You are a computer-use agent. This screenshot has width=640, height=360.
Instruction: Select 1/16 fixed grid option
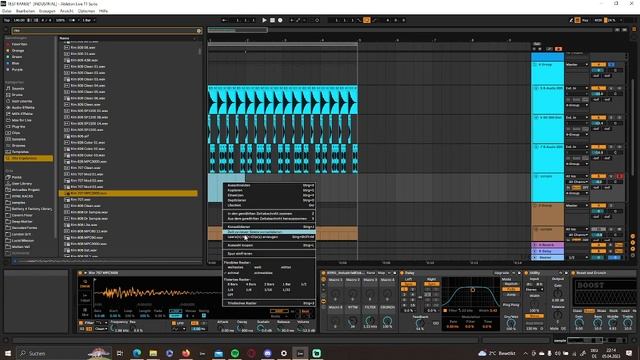tap(268, 289)
